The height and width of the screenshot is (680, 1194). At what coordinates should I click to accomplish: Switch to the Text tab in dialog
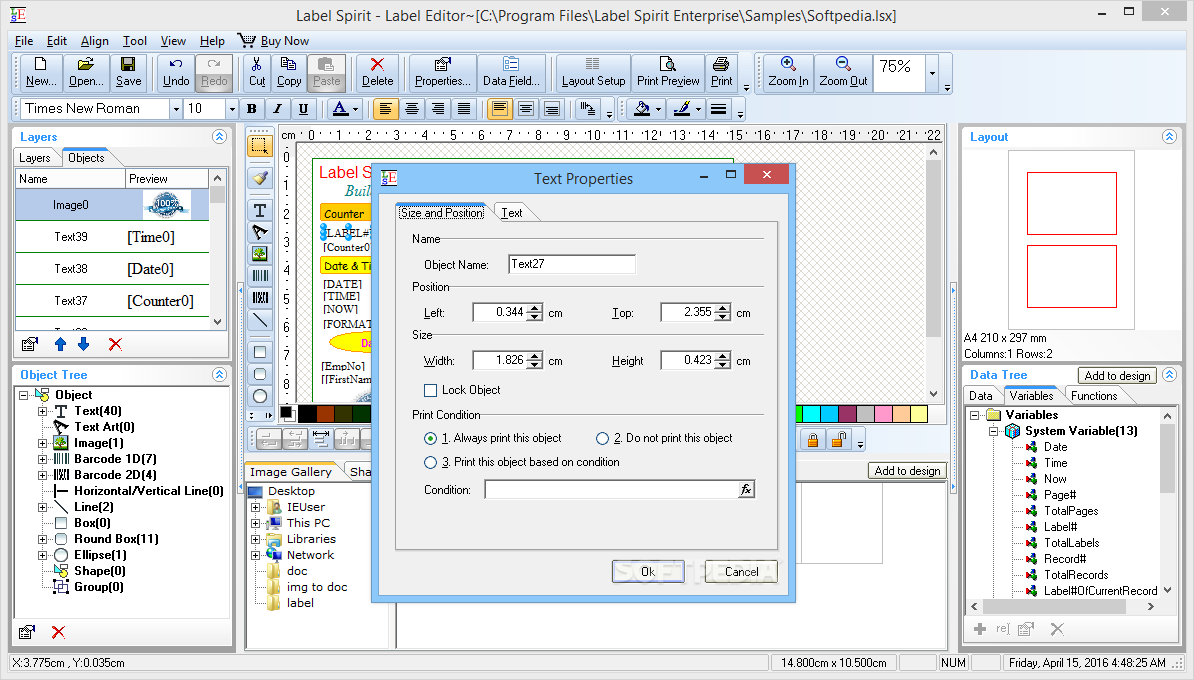pos(512,213)
